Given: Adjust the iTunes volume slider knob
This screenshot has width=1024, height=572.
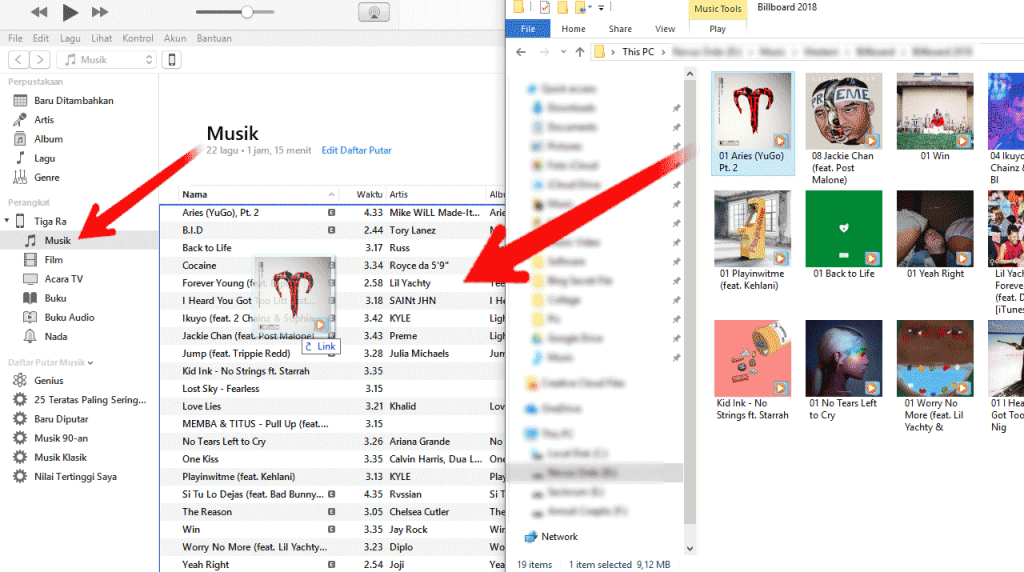Looking at the screenshot, I should (x=247, y=12).
